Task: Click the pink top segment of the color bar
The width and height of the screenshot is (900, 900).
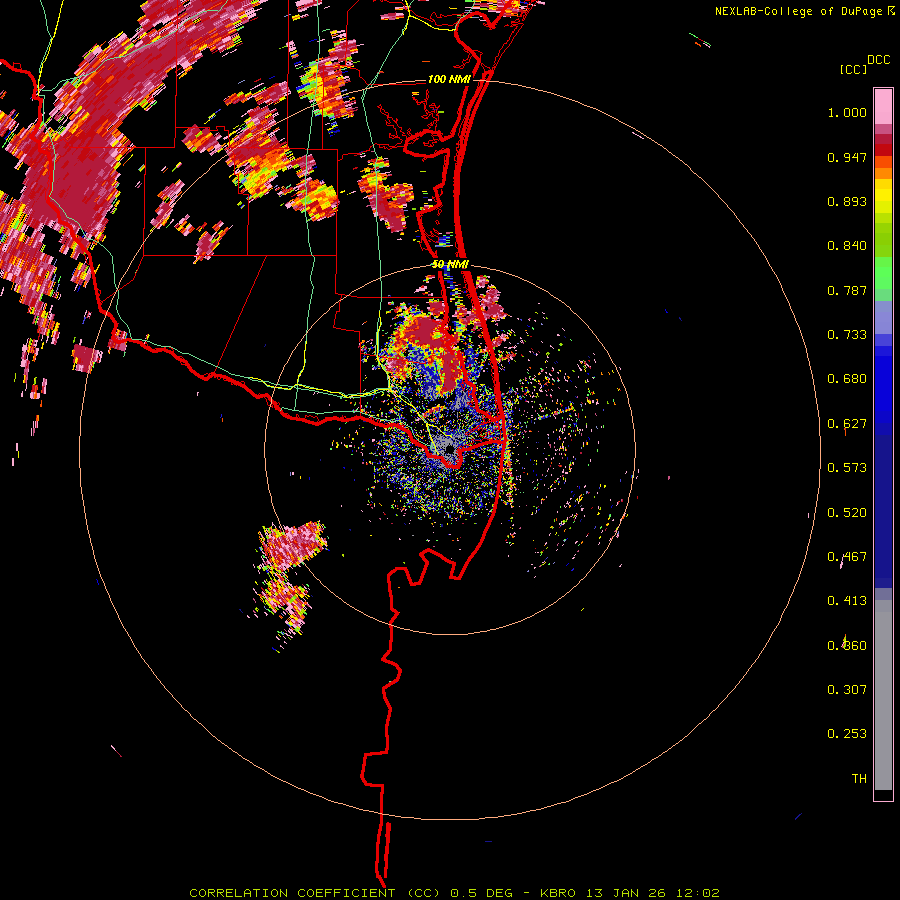Action: tap(883, 106)
